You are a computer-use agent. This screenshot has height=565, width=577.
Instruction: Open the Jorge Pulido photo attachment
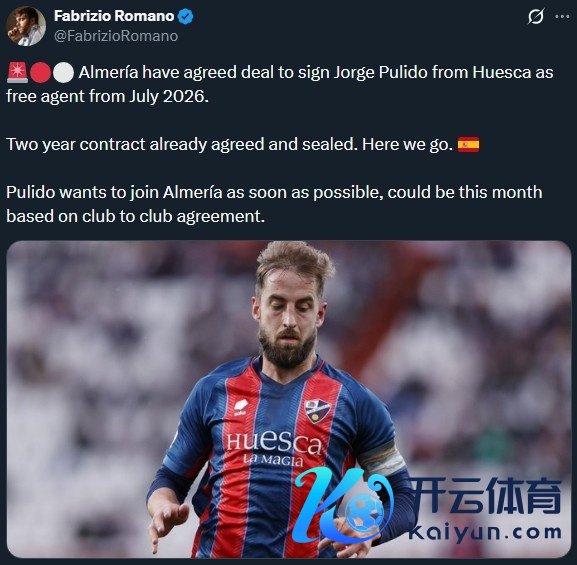pos(289,399)
